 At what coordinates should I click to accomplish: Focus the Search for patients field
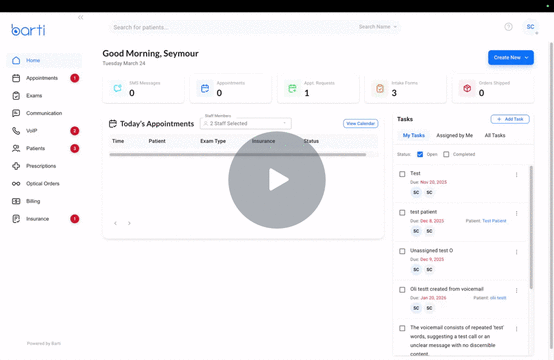233,27
